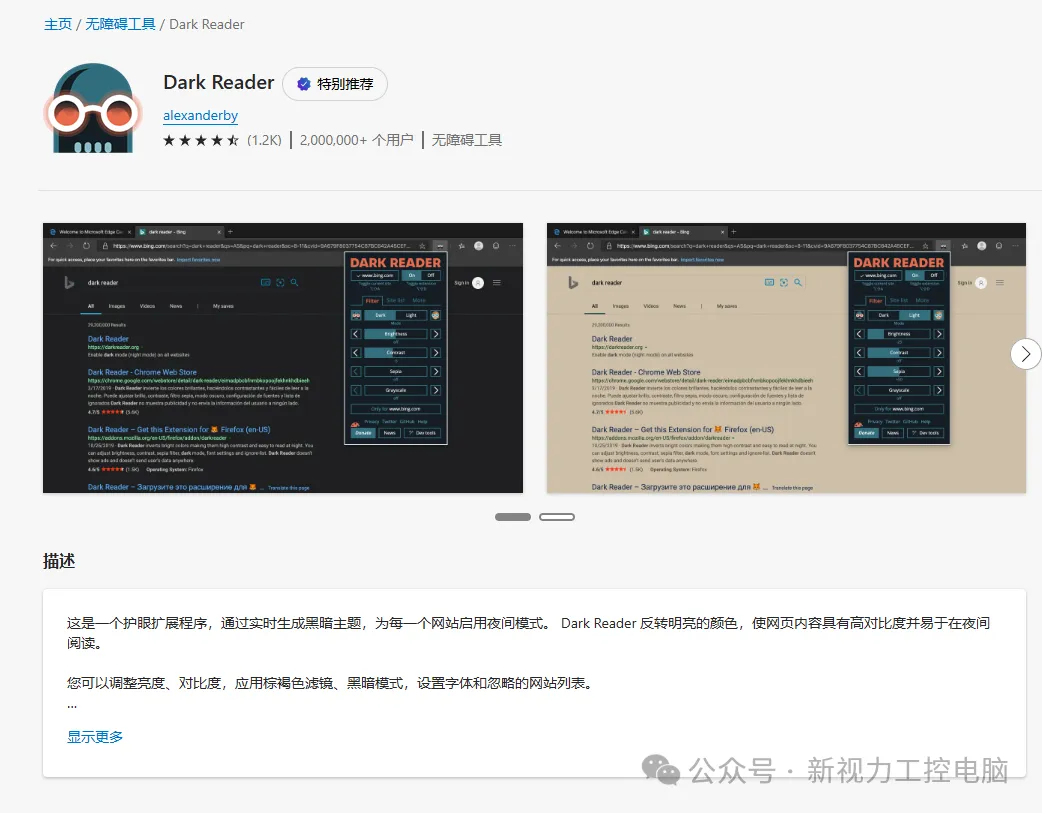This screenshot has height=813, width=1042.
Task: Click the 特别推荐 featured badge
Action: pyautogui.click(x=335, y=84)
